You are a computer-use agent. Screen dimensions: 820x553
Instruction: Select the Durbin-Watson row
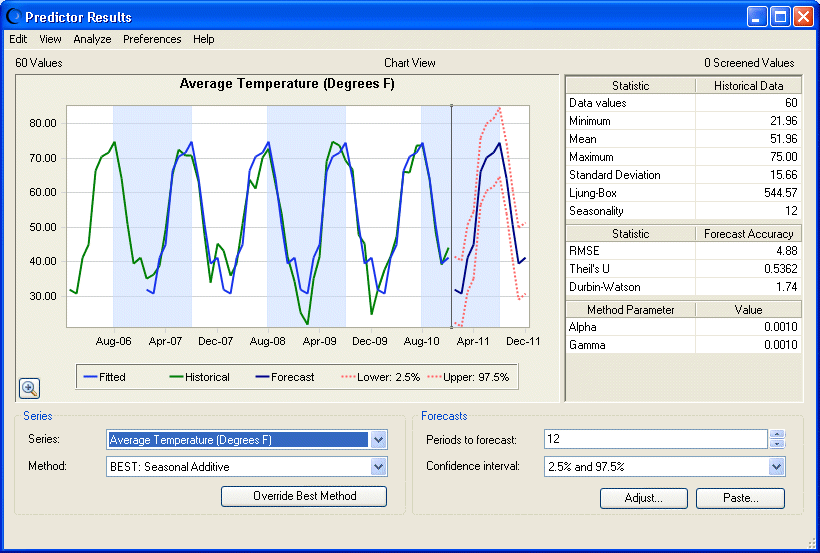pos(684,287)
